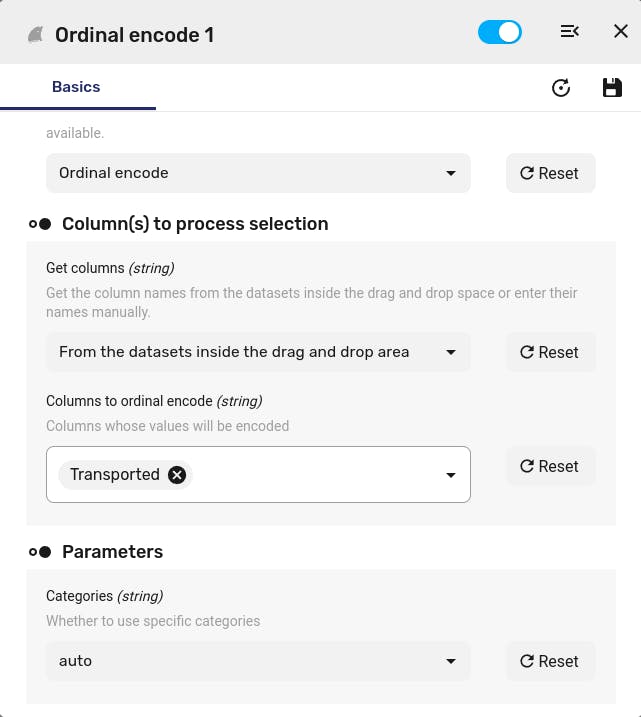
Task: Reset the Categories parameter
Action: coord(550,661)
